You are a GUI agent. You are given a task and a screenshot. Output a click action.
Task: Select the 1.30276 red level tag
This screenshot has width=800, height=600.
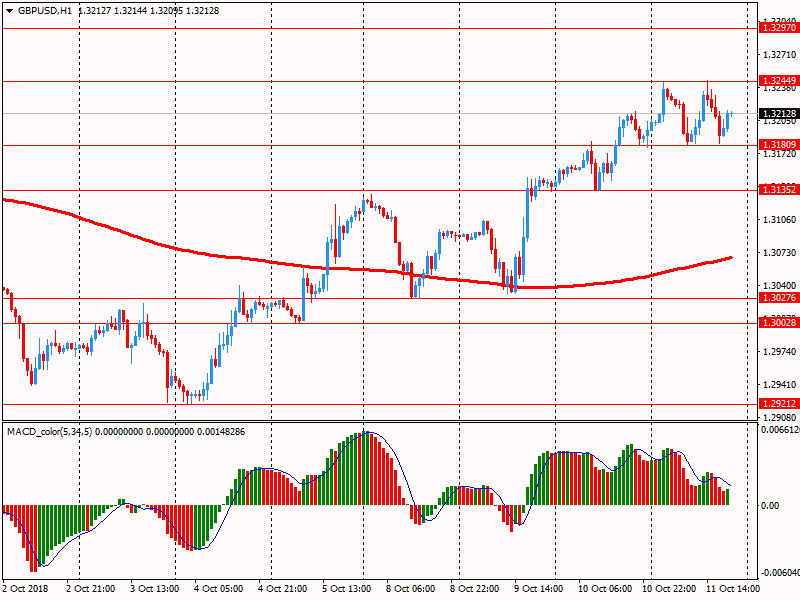click(779, 297)
